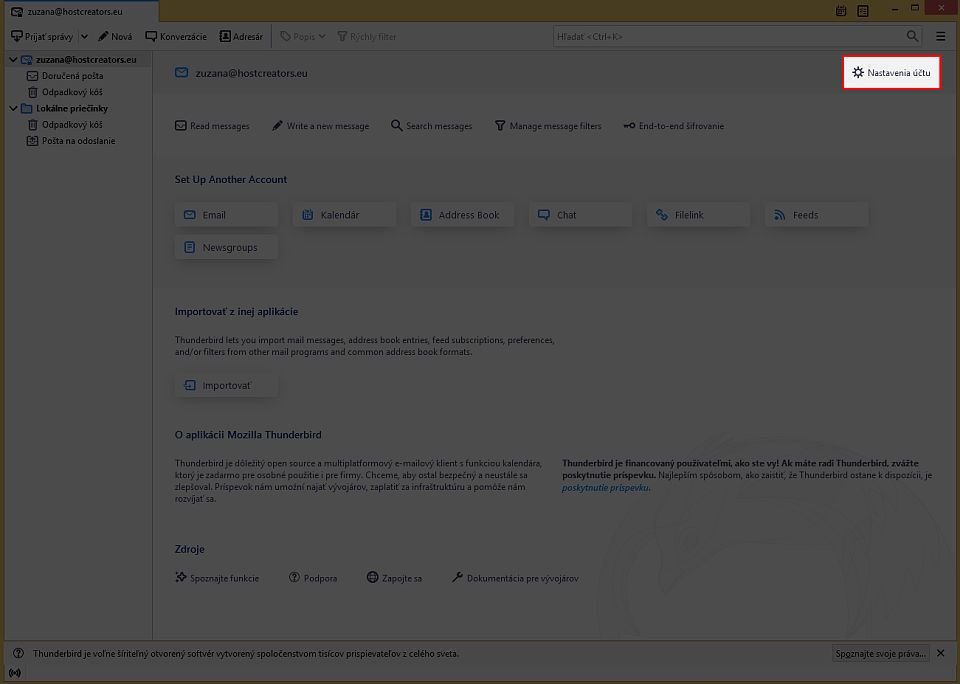Collapse the zuzana@hostcreators.eu account tree
Image resolution: width=960 pixels, height=684 pixels.
pos(13,59)
